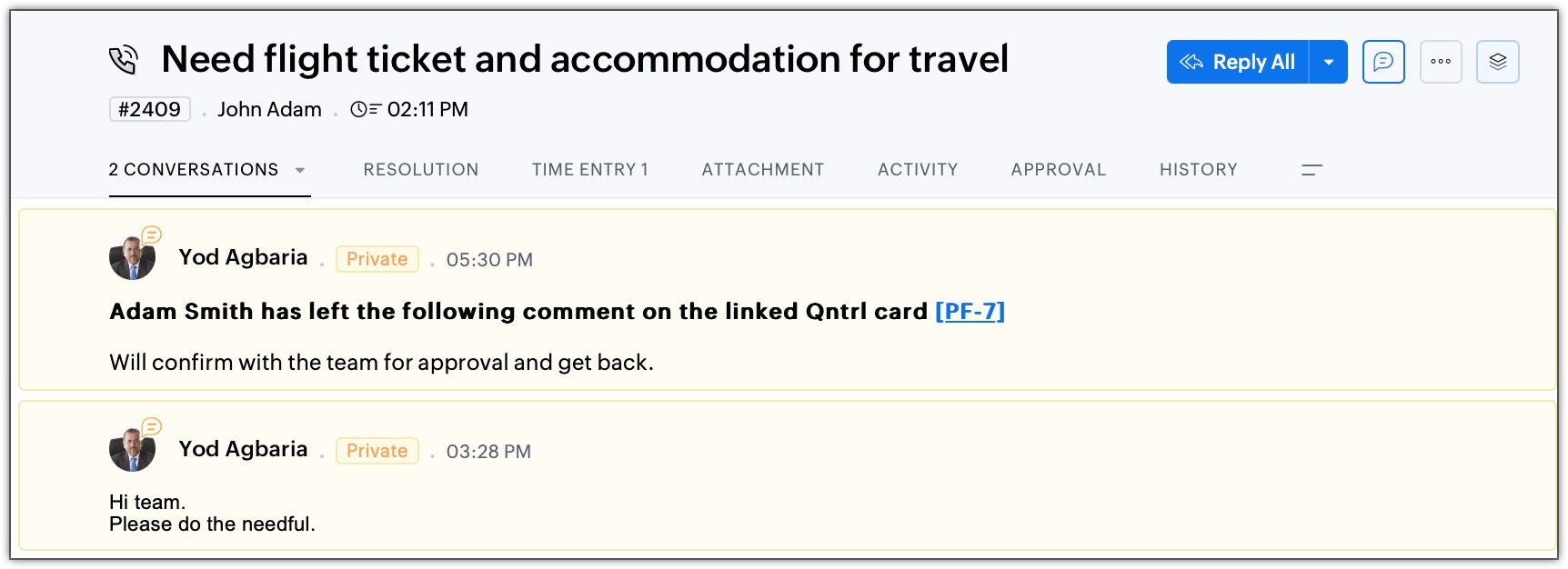Screen dimensions: 1568x569
Task: Click Yod Agbaria's avatar on 05:30 PM comment
Action: (132, 258)
